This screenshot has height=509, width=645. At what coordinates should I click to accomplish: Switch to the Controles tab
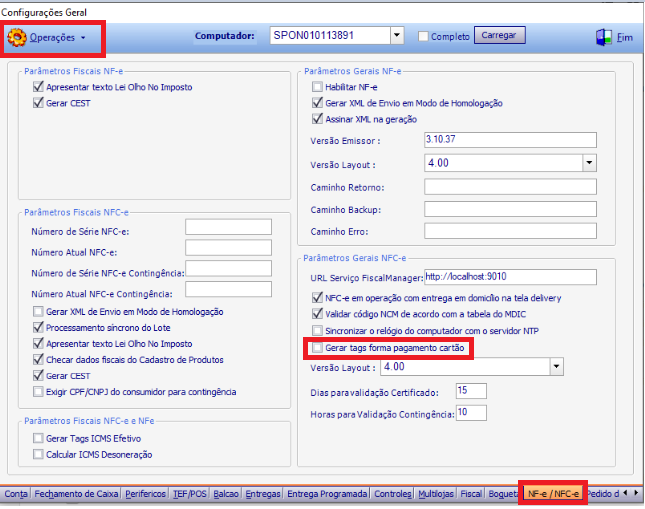(x=393, y=493)
